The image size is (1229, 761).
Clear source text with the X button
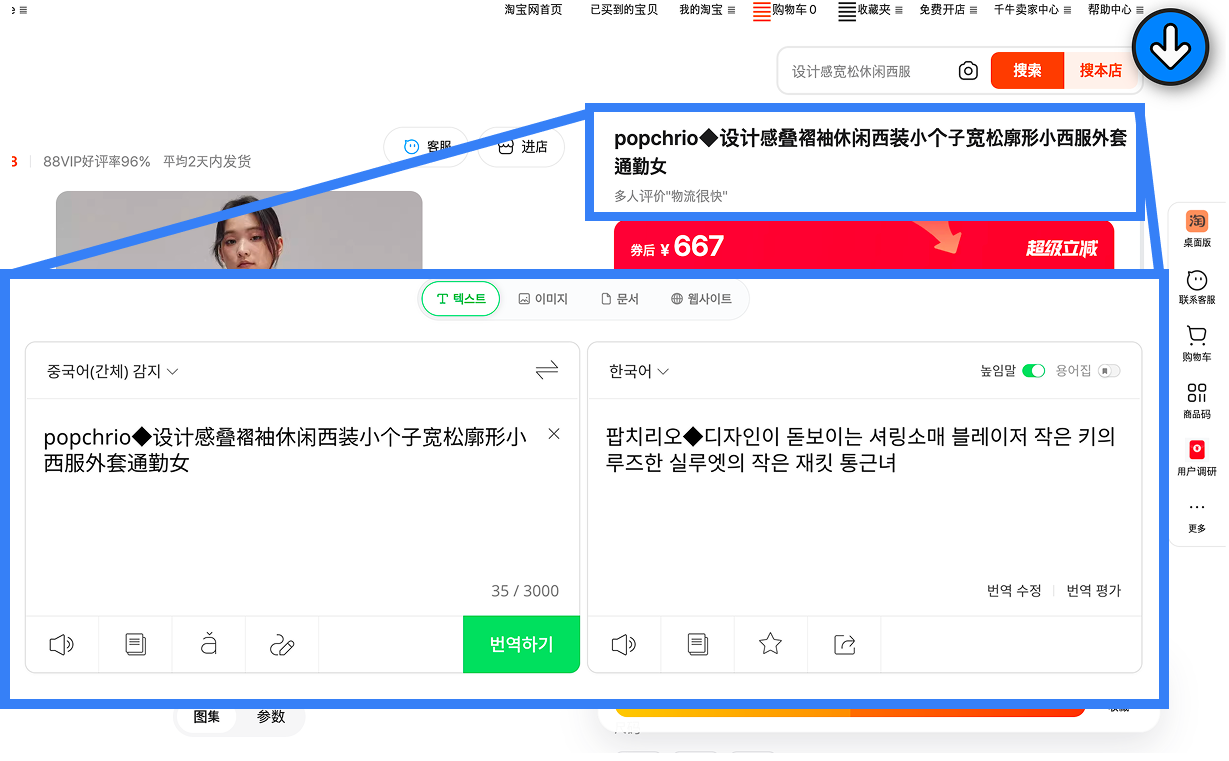click(553, 433)
